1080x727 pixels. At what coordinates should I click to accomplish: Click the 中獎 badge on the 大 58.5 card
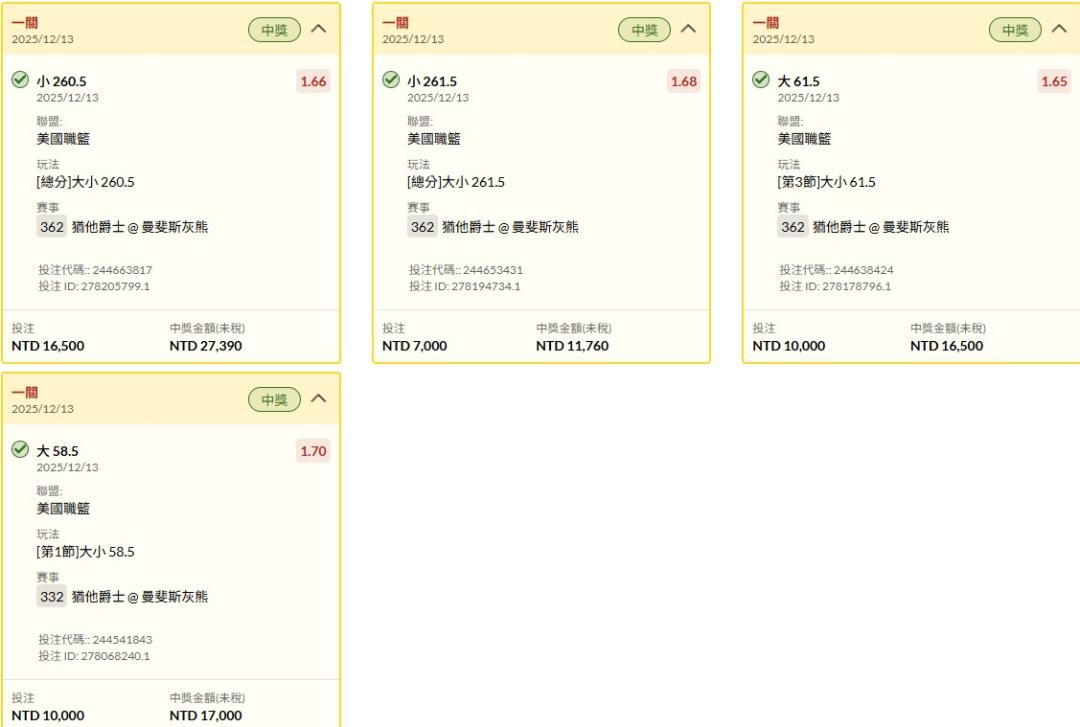click(x=274, y=400)
